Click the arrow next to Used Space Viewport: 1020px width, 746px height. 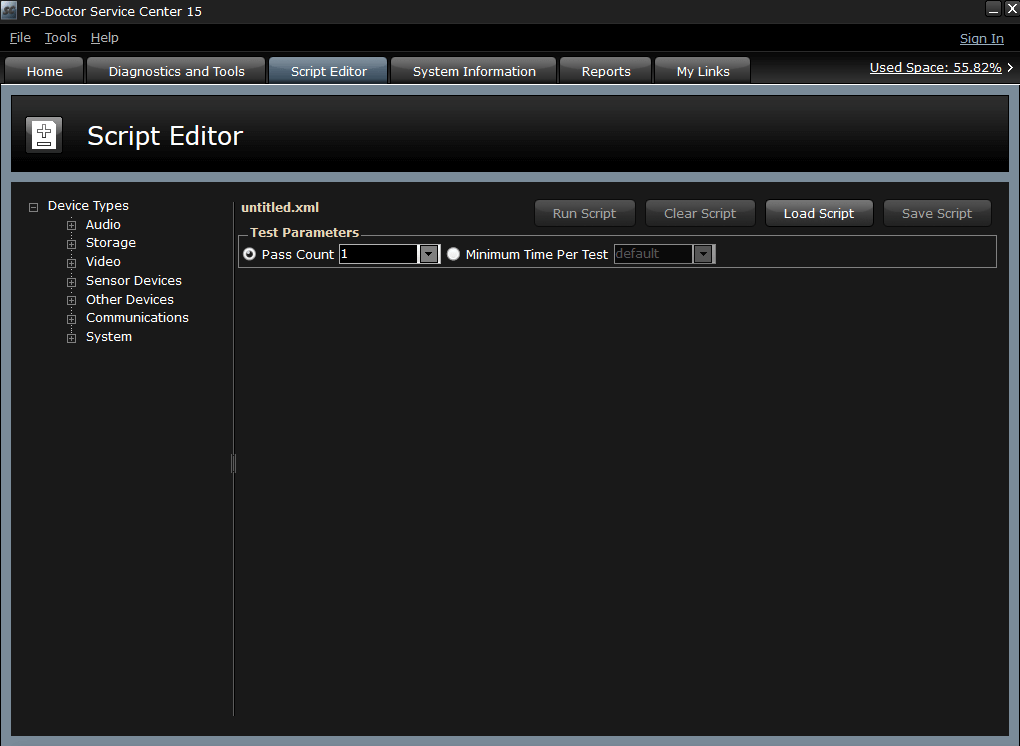[1010, 68]
